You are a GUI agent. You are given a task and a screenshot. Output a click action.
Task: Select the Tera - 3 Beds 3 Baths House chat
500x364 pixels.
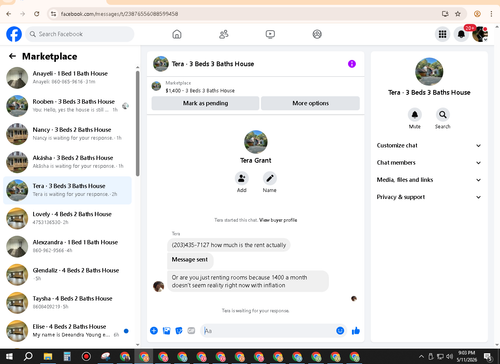tap(67, 190)
